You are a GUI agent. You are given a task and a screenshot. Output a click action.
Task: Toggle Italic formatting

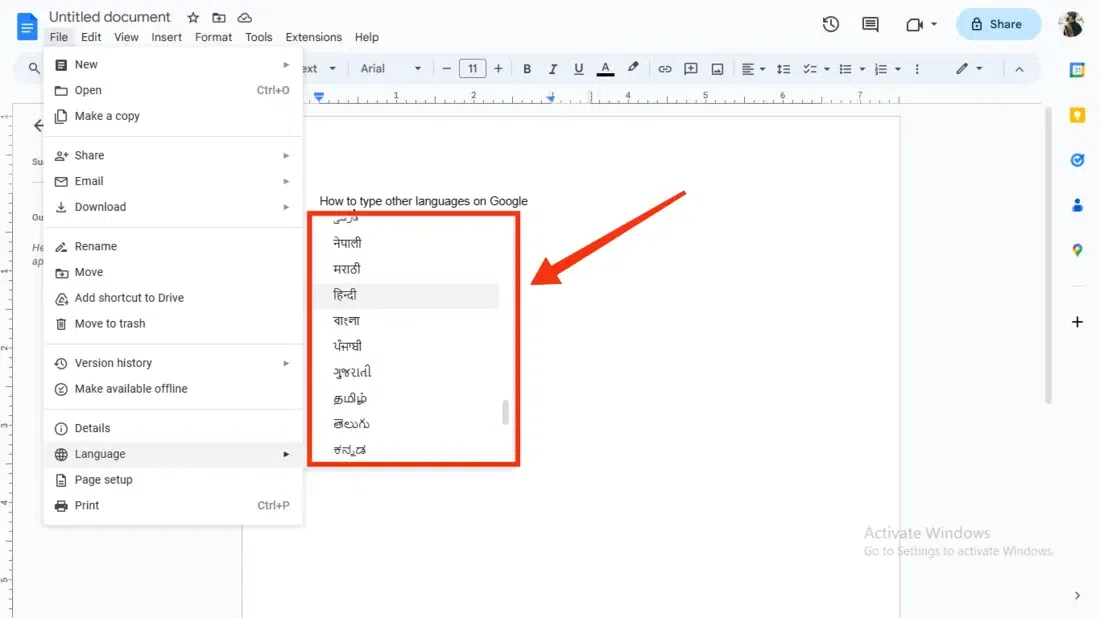click(553, 69)
